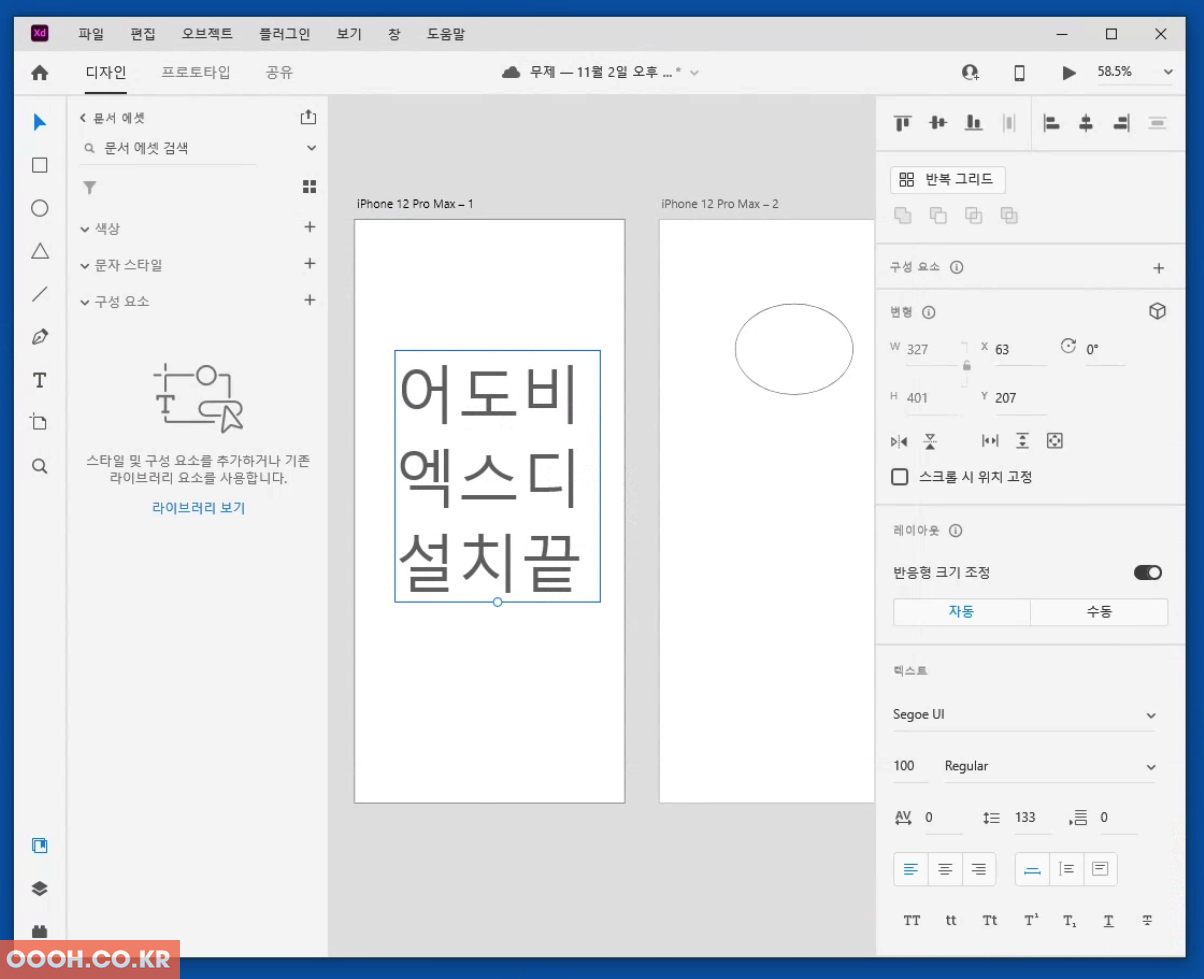Switch assets to grid view

tap(310, 187)
